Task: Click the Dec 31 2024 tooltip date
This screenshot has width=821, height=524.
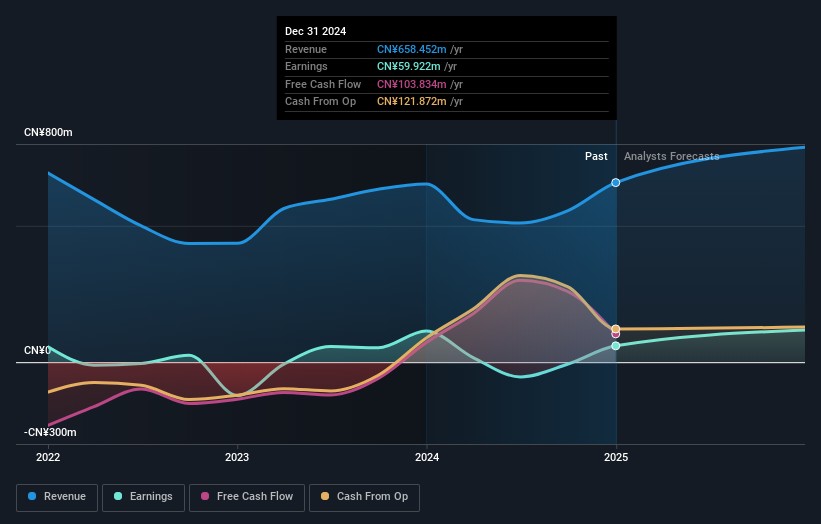Action: pyautogui.click(x=315, y=31)
